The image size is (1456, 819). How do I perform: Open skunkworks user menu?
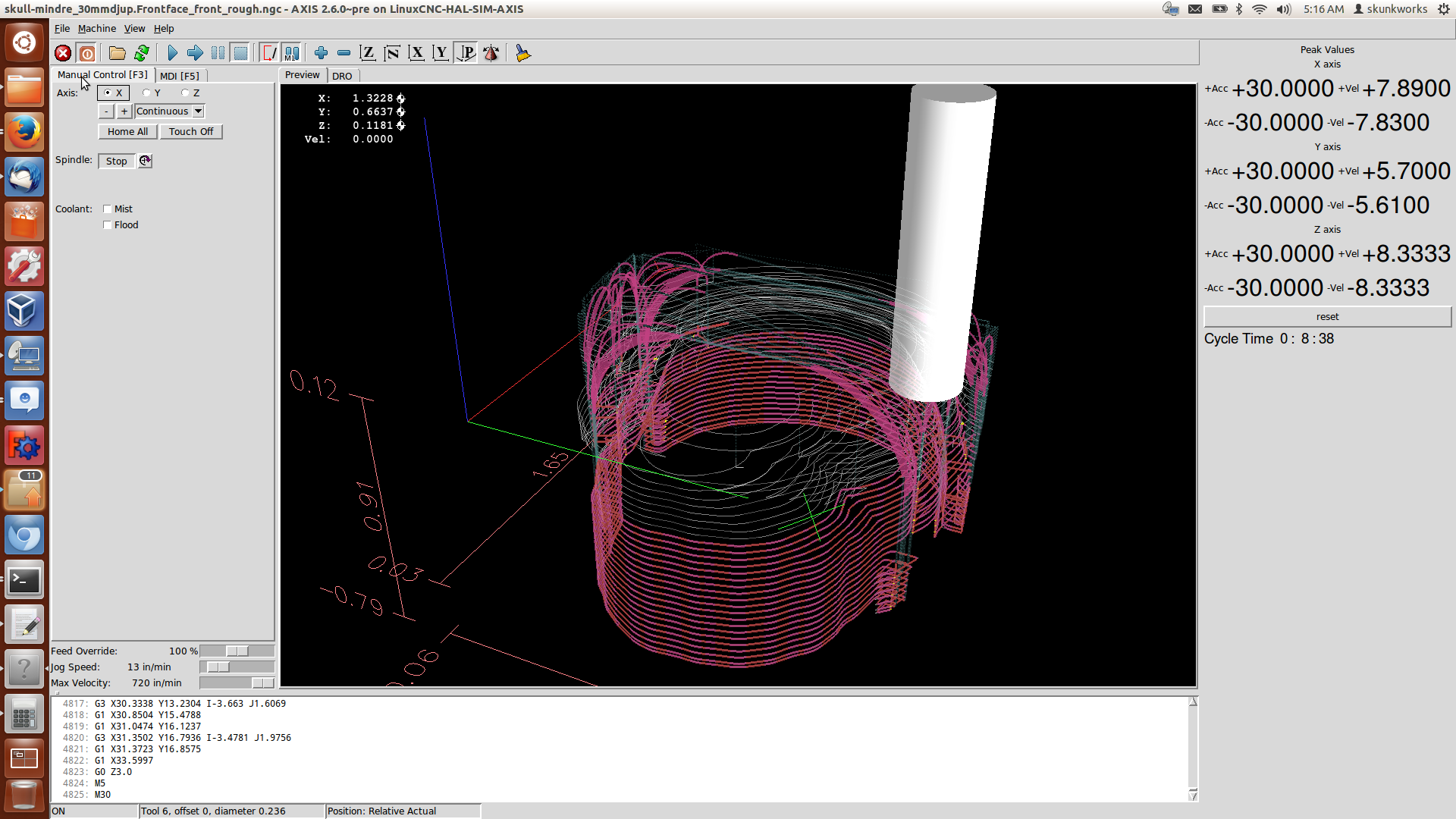click(x=1391, y=9)
